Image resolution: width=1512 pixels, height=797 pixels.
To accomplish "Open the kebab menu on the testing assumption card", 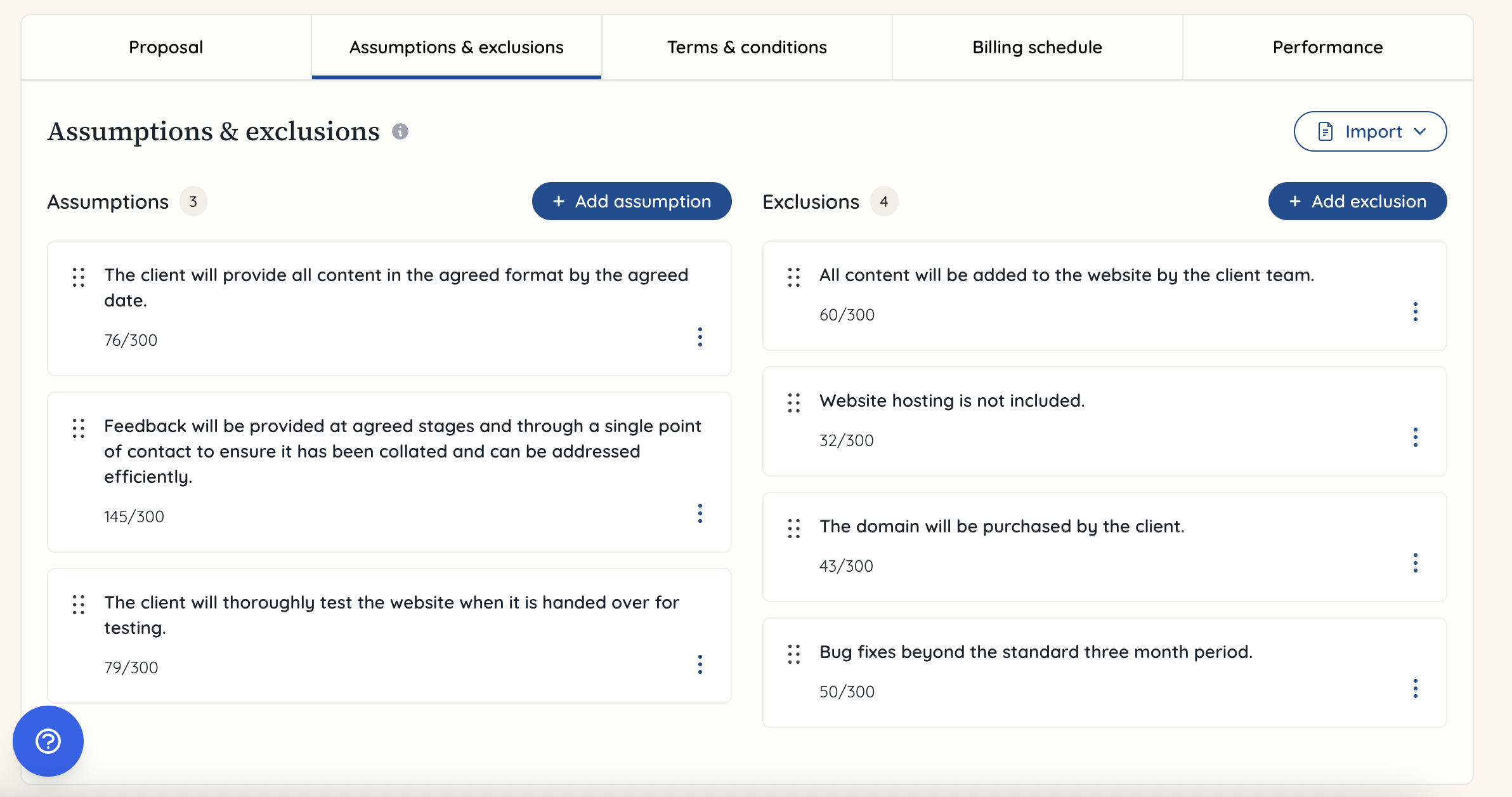I will 700,664.
